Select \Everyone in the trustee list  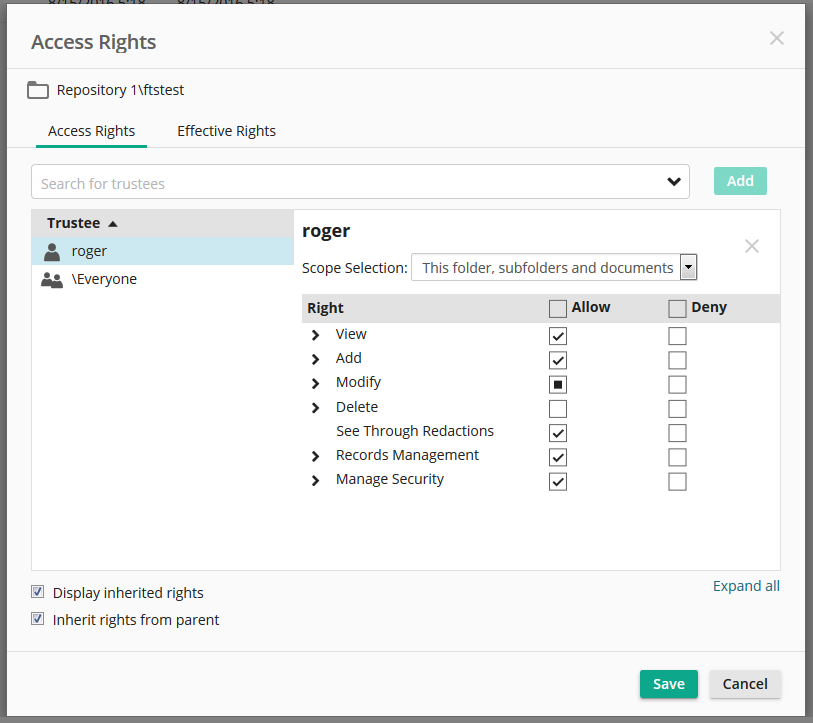(x=163, y=279)
